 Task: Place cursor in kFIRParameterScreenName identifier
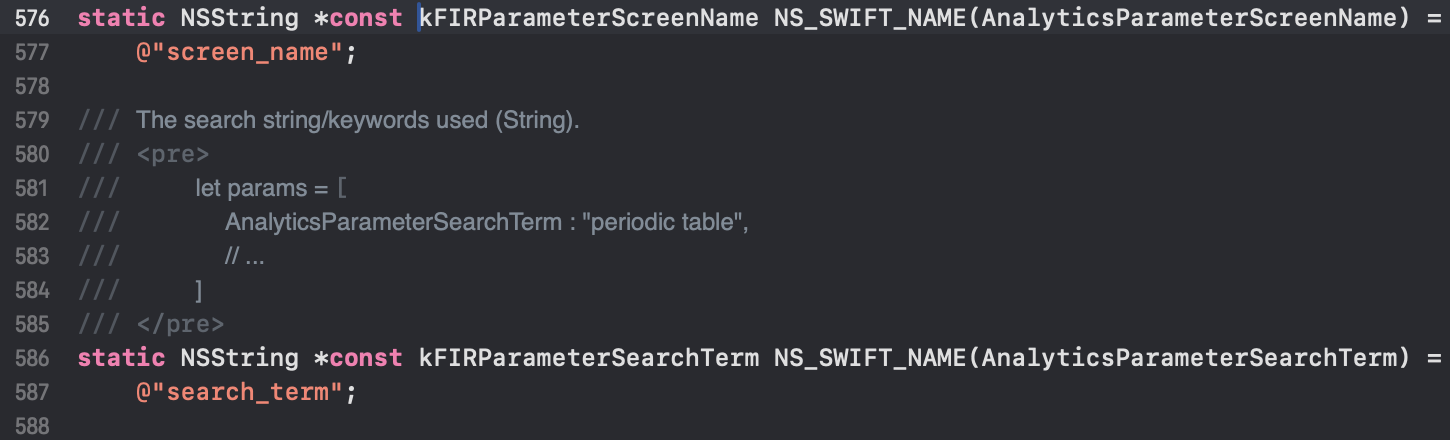(x=588, y=19)
